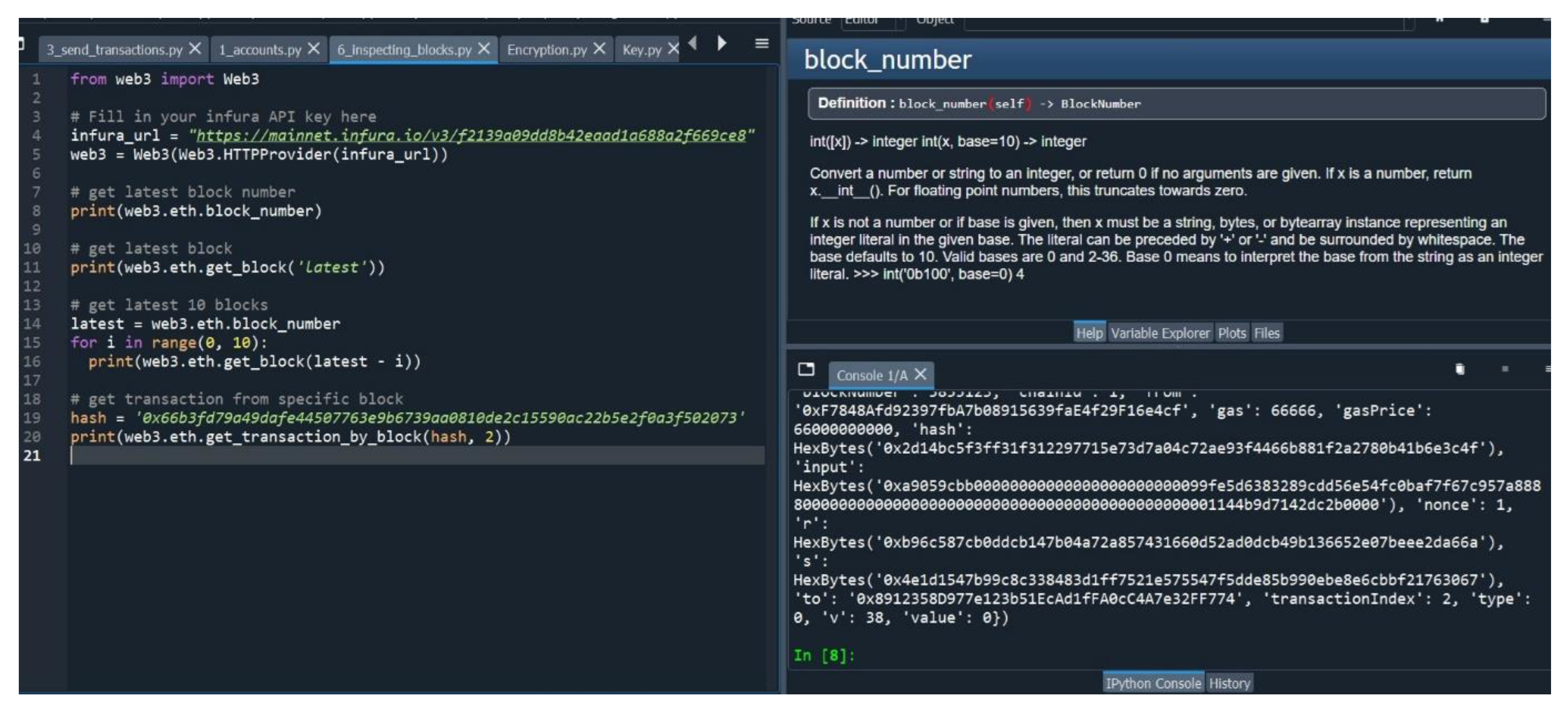Close the 3_send_transactions.py tab
This screenshot has width=1568, height=715.
click(x=195, y=49)
